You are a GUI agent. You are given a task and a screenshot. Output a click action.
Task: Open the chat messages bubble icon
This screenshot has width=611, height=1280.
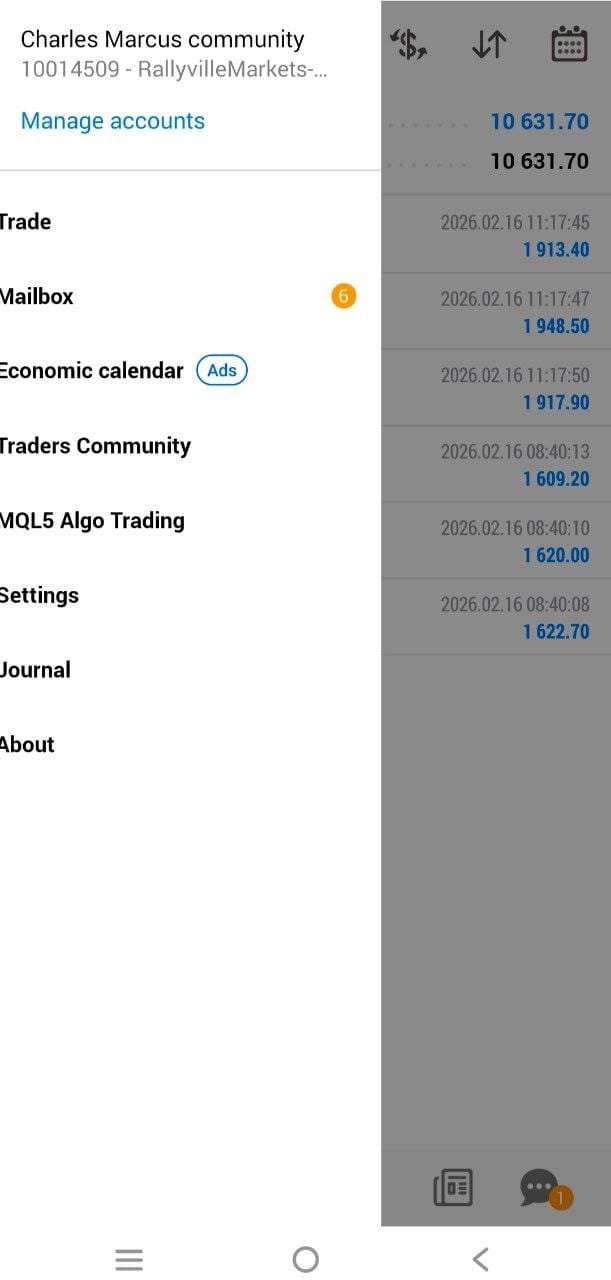tap(540, 1188)
